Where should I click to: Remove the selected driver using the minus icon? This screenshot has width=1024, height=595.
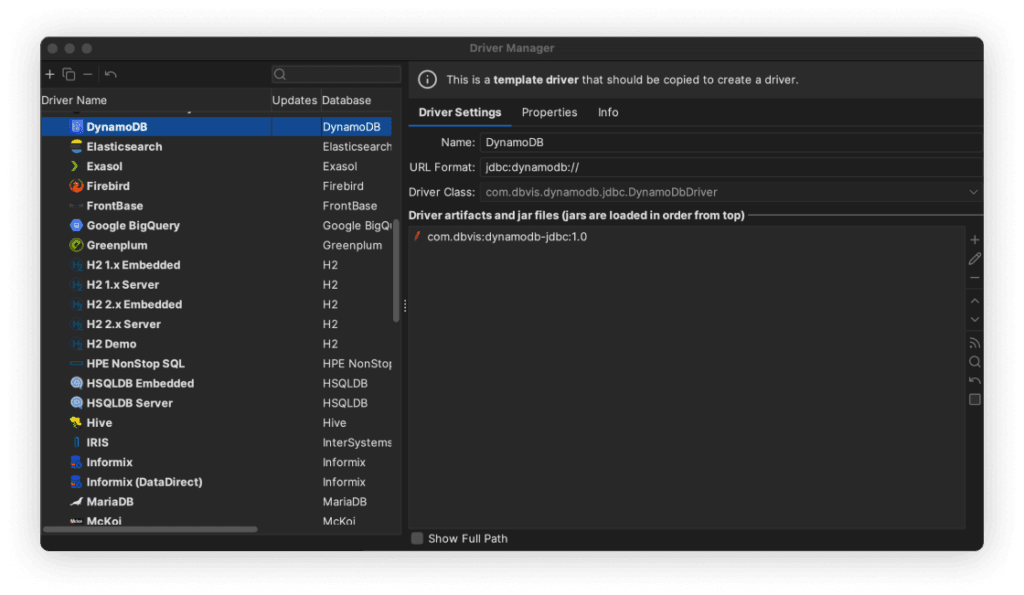click(x=88, y=74)
